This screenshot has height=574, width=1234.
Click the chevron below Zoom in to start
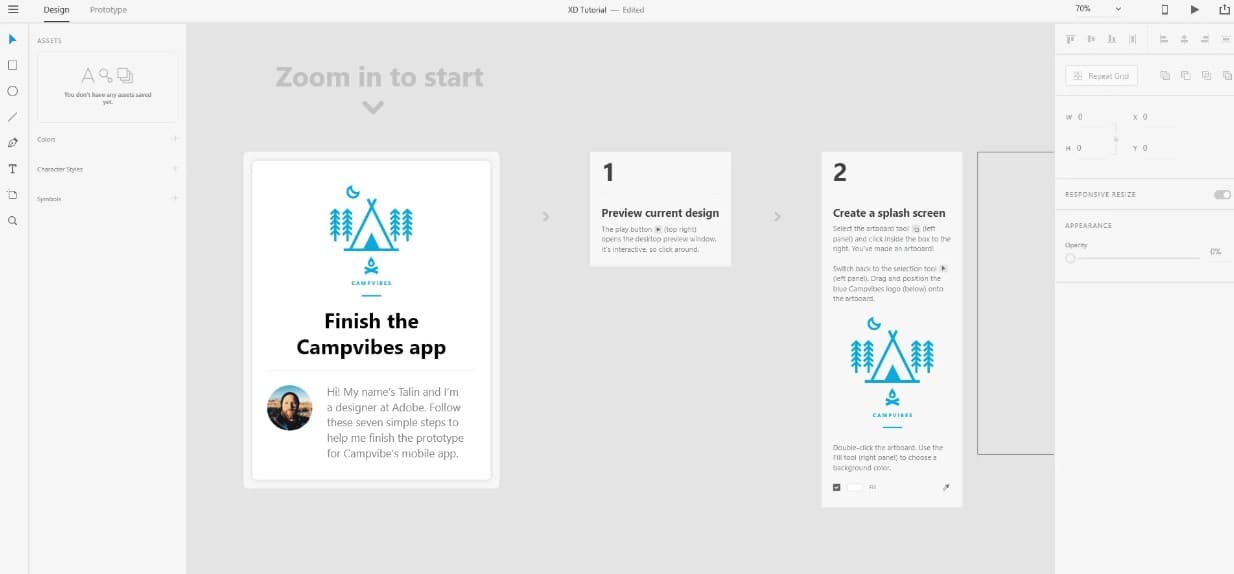373,107
